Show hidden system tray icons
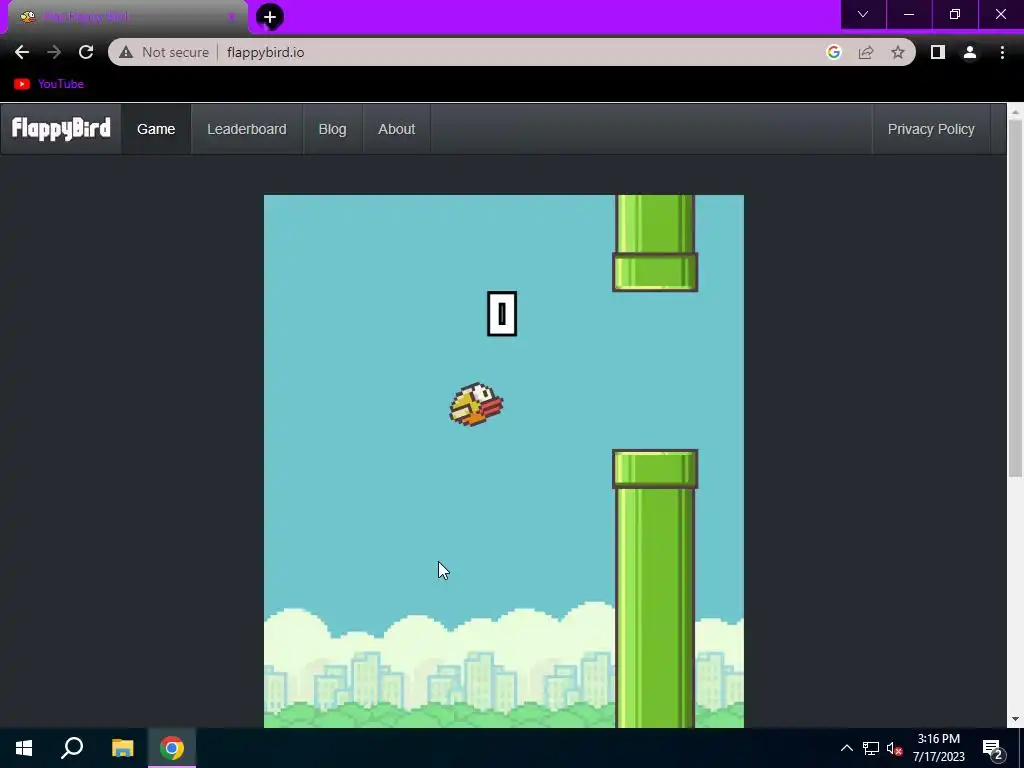Viewport: 1024px width, 768px height. point(846,748)
